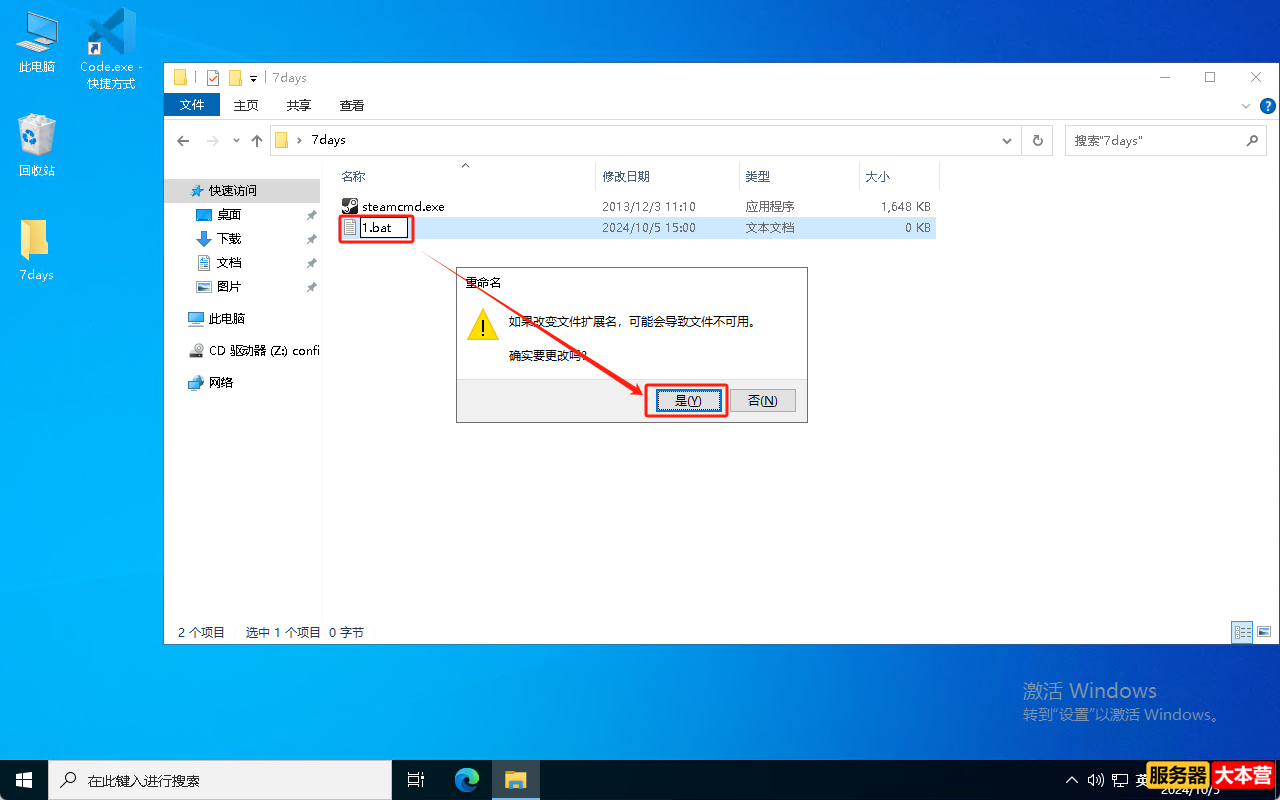Switch to details view layout icon
Viewport: 1280px width, 800px height.
coord(1242,632)
